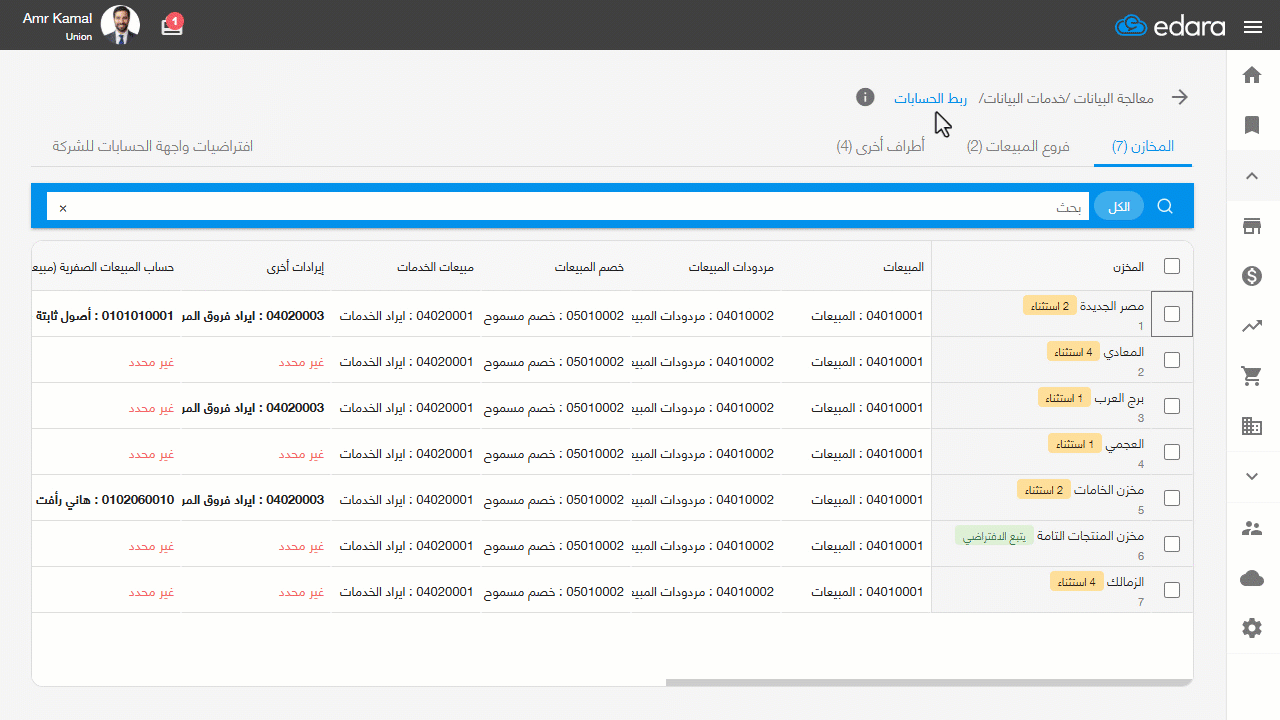Check the الزمالك row checkbox

click(x=1172, y=590)
